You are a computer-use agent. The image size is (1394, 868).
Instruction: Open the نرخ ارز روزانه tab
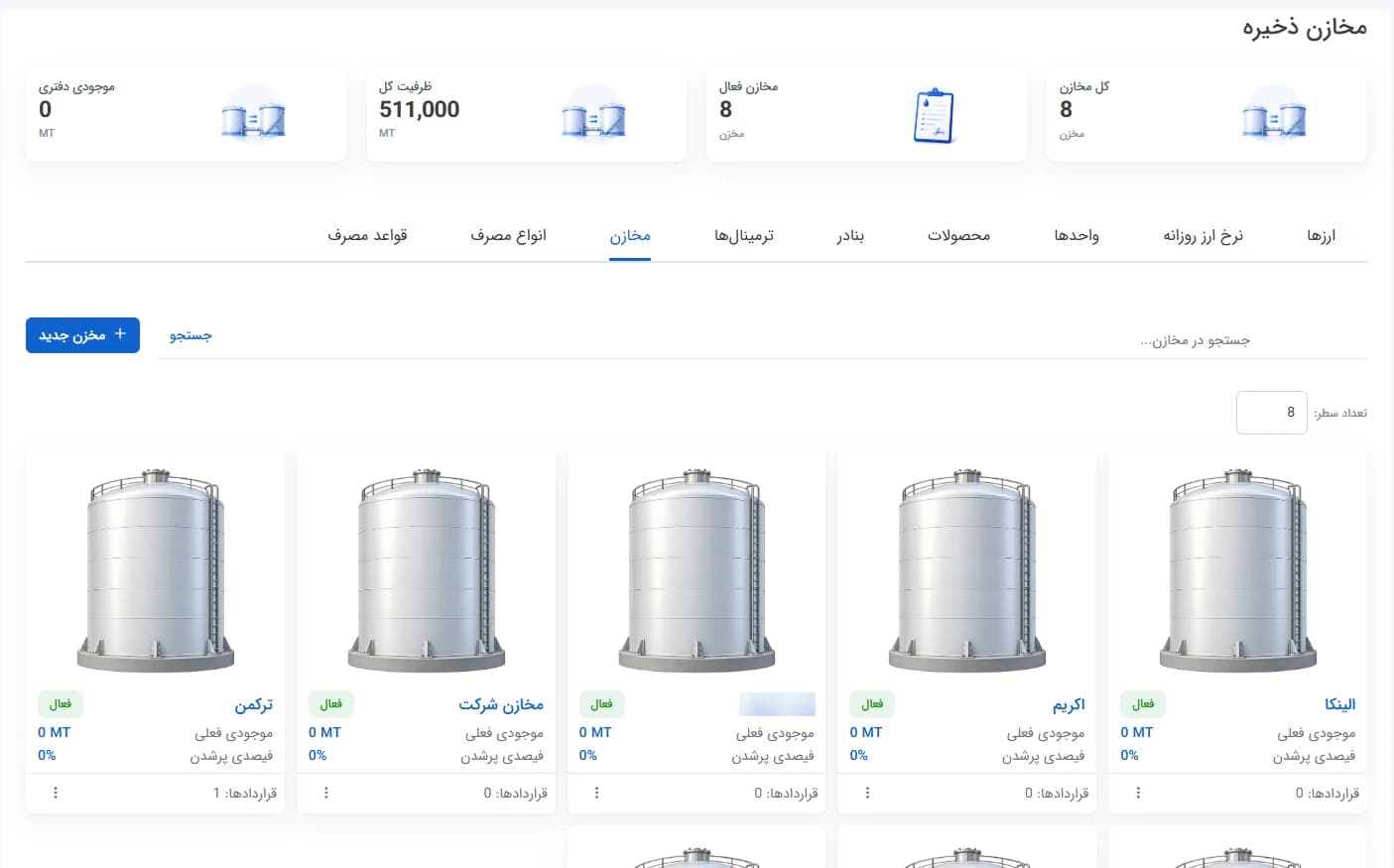pos(1204,236)
